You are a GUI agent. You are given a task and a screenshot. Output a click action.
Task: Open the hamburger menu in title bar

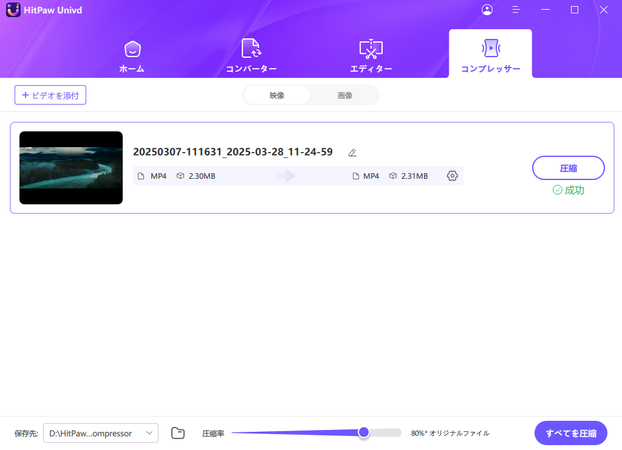coord(516,10)
